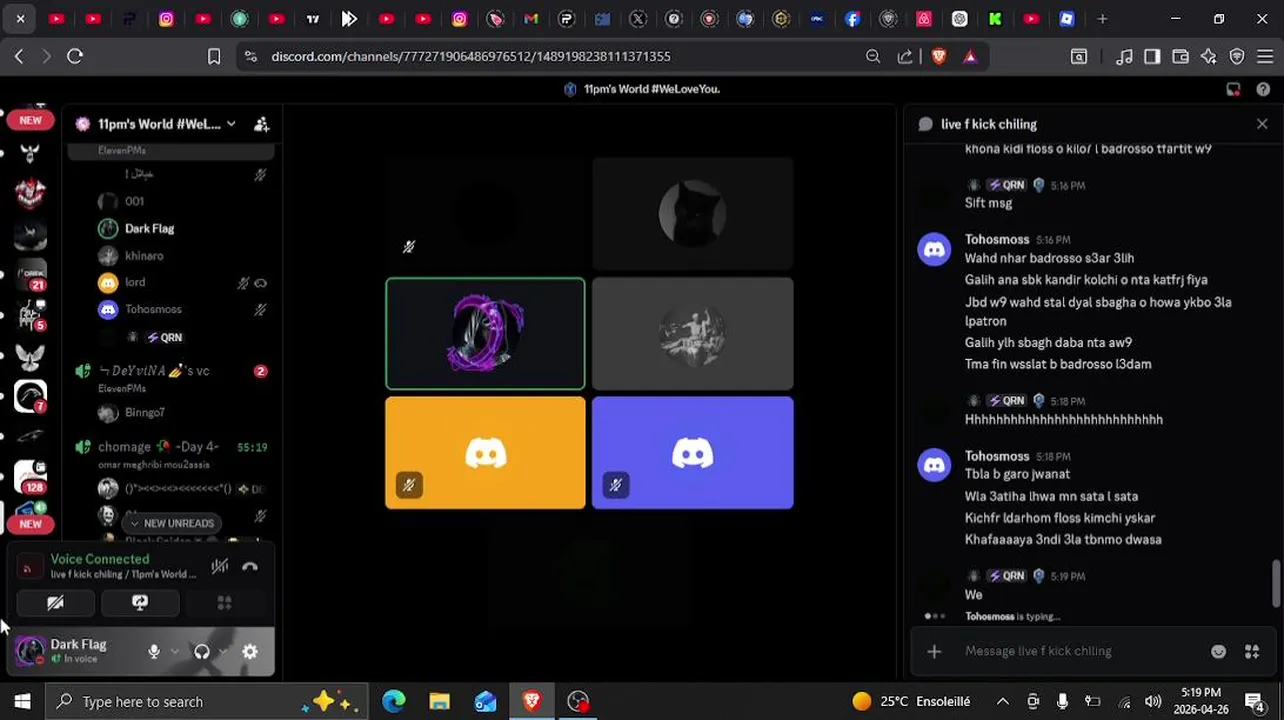Screen dimensions: 1284x720
Task: Mute the microphone in the user panel
Action: 154,651
